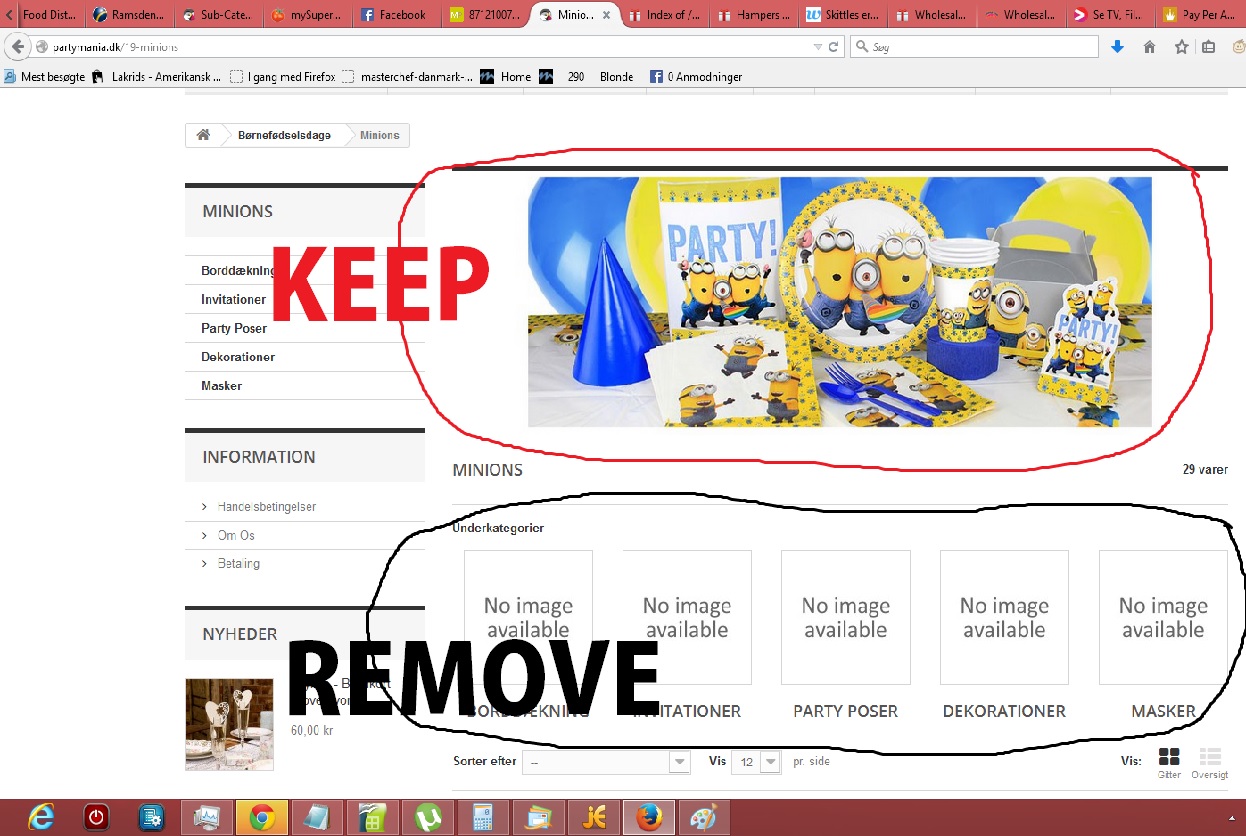
Task: Open the Party Poser subcategory image
Action: point(846,617)
